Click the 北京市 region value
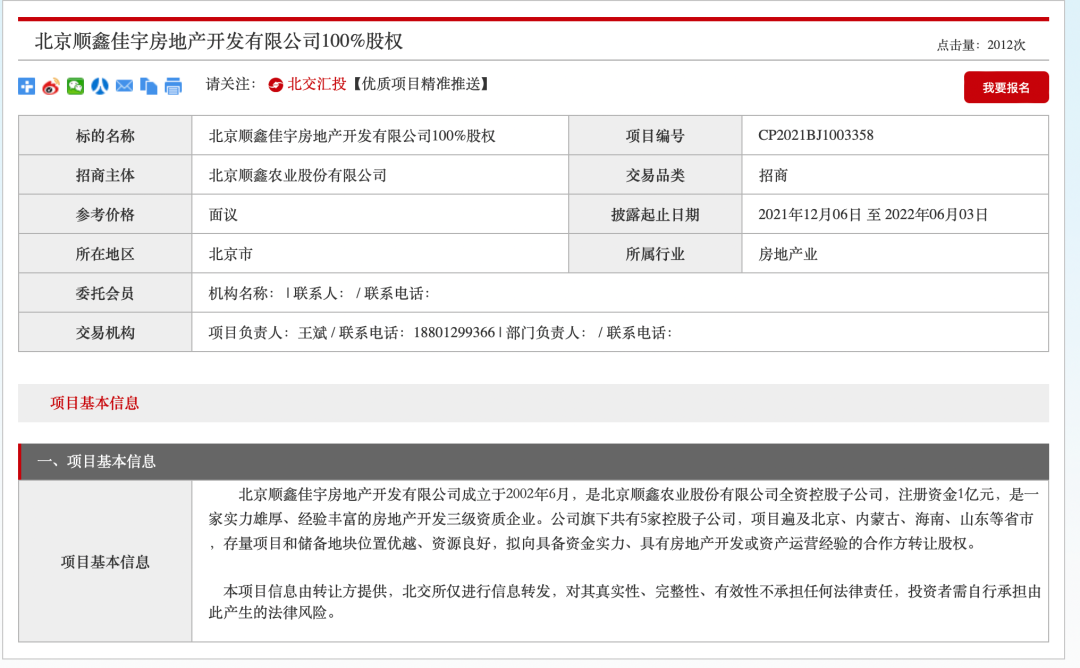The image size is (1080, 668). (x=231, y=254)
